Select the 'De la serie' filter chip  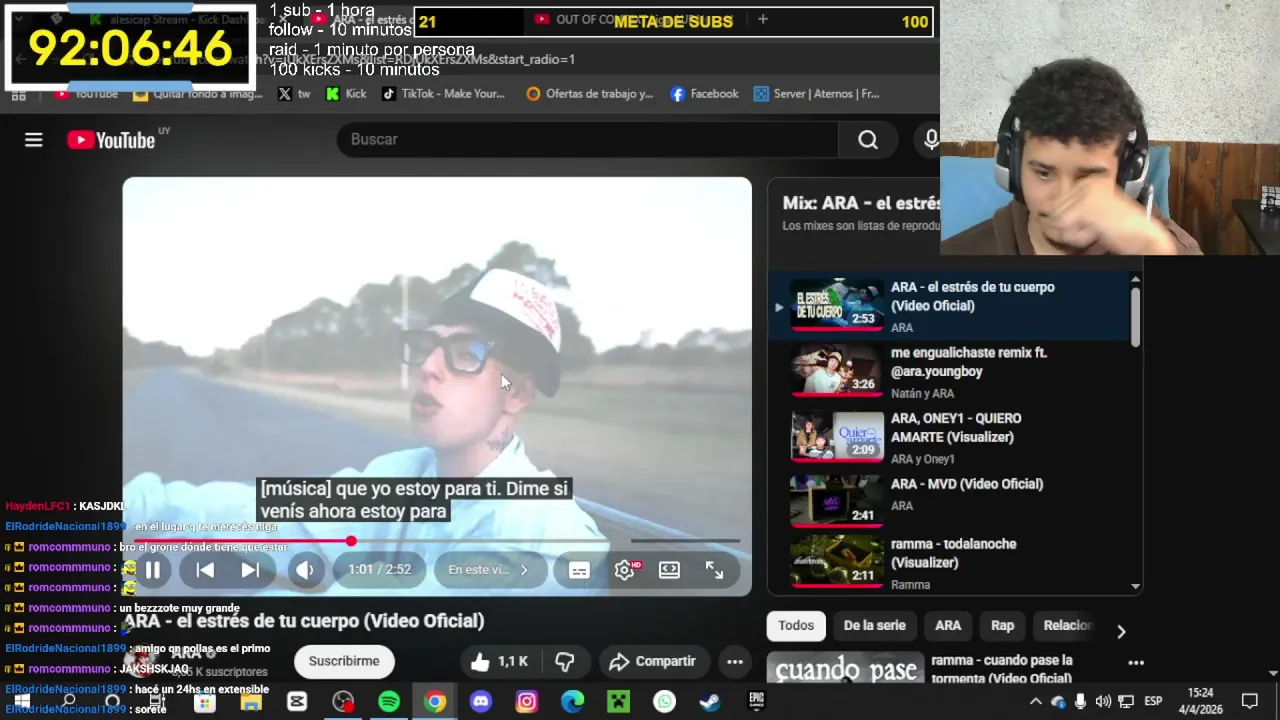(874, 626)
